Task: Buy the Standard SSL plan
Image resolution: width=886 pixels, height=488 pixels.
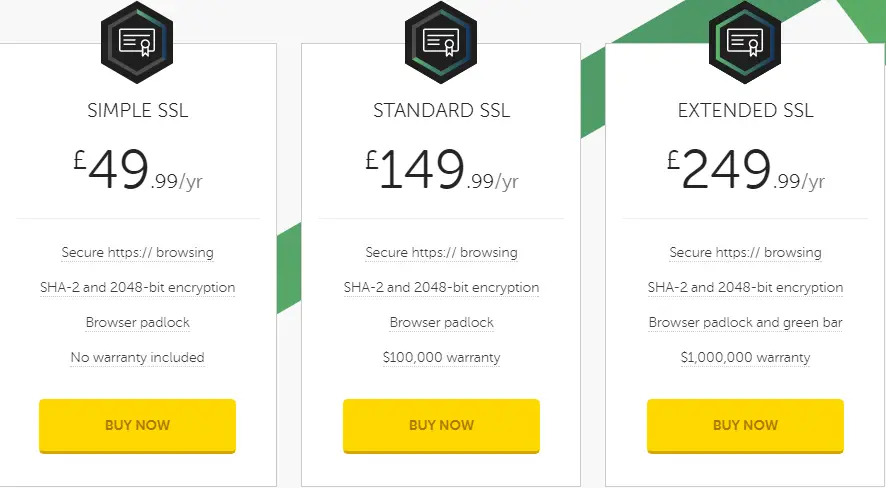Action: (441, 426)
